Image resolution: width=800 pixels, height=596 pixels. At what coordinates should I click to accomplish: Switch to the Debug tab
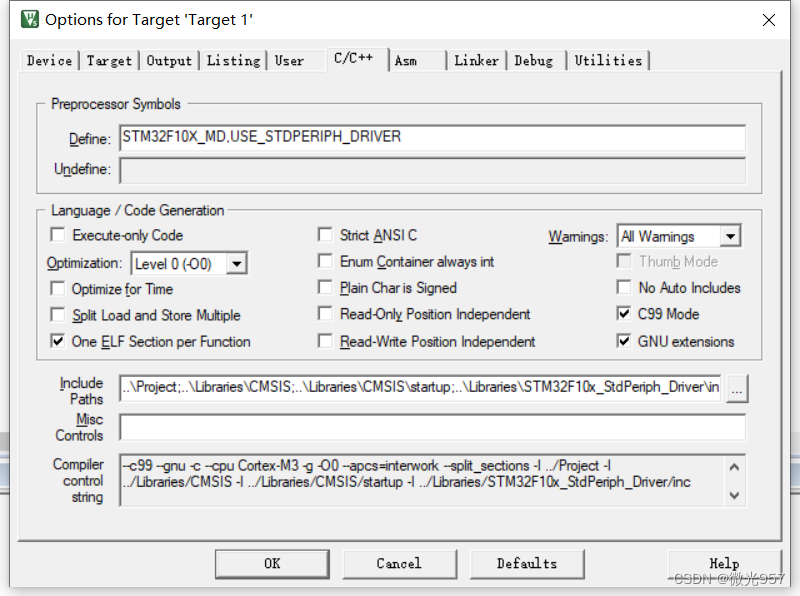click(x=533, y=61)
